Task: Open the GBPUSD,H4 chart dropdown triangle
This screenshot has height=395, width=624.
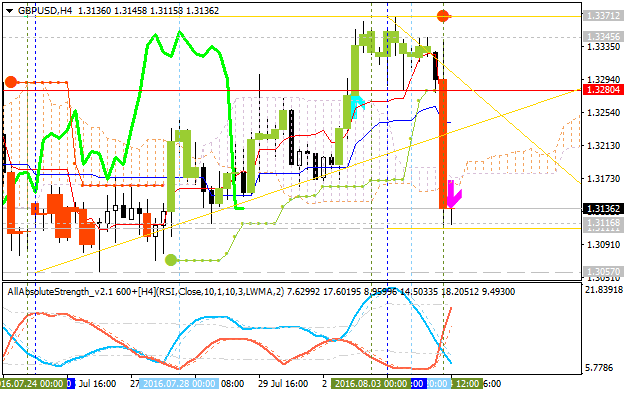Action: [9, 11]
